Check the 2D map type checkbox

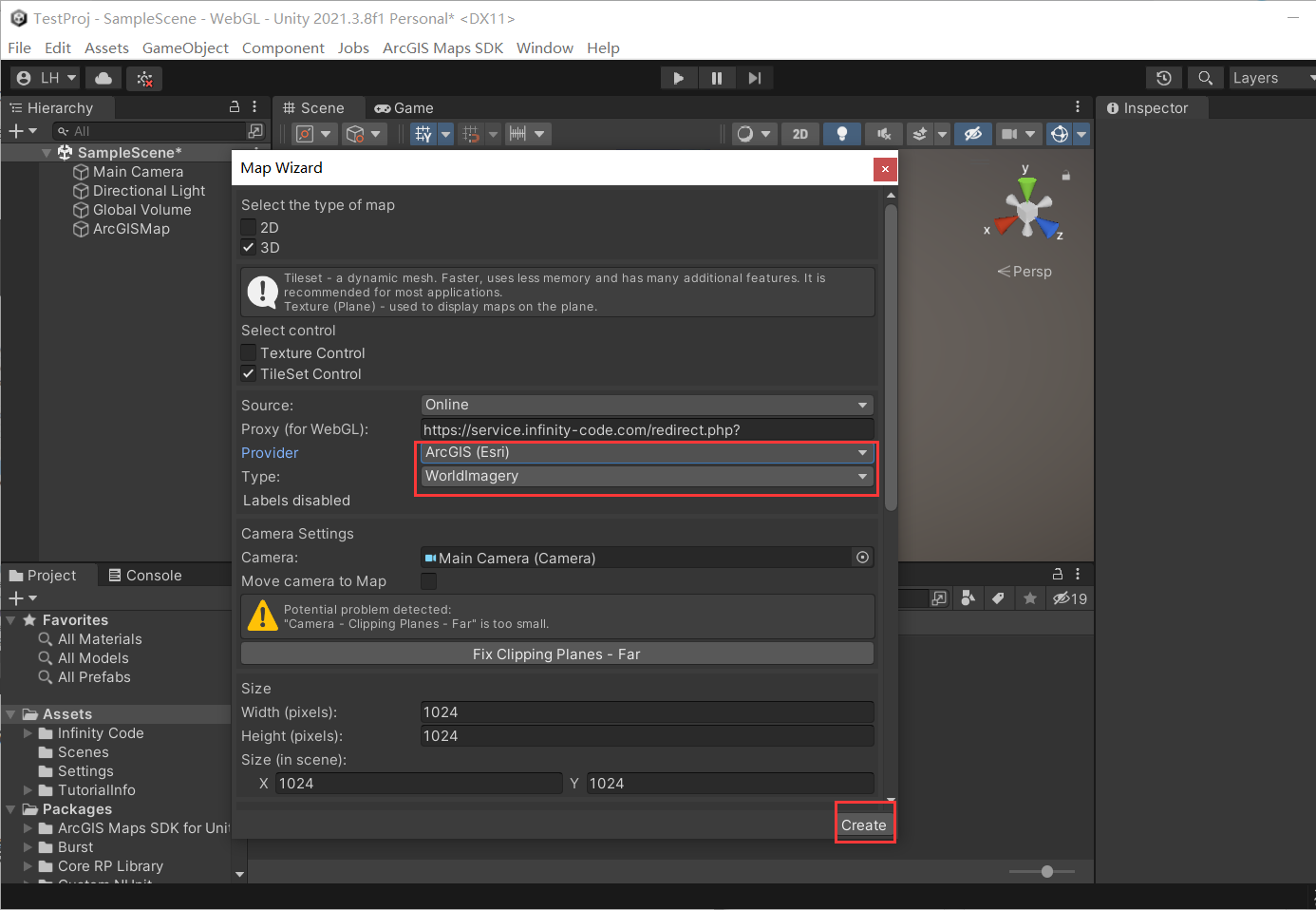[249, 227]
